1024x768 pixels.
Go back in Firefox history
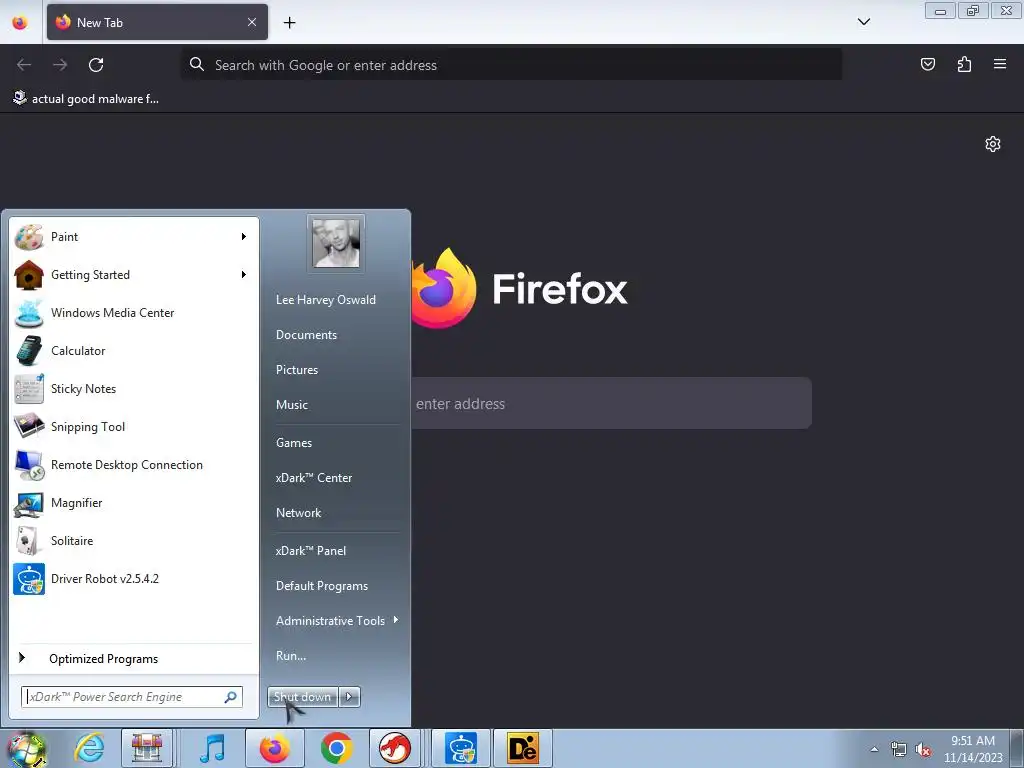point(24,65)
